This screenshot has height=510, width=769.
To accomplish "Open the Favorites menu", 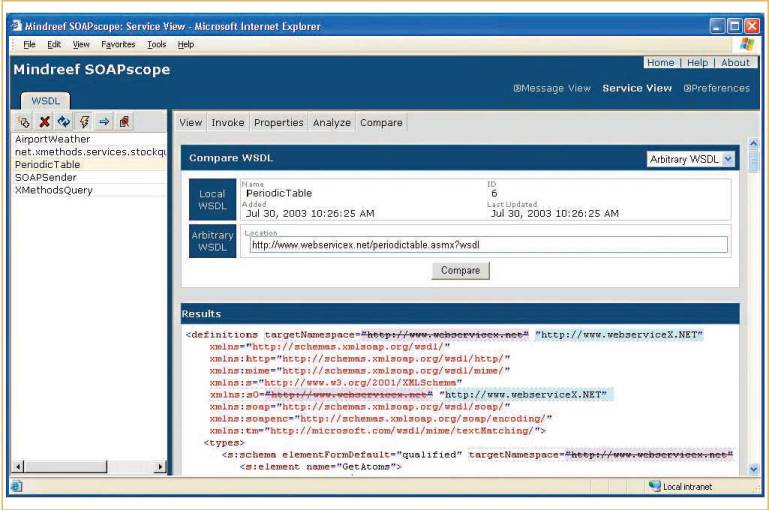I will pos(118,44).
